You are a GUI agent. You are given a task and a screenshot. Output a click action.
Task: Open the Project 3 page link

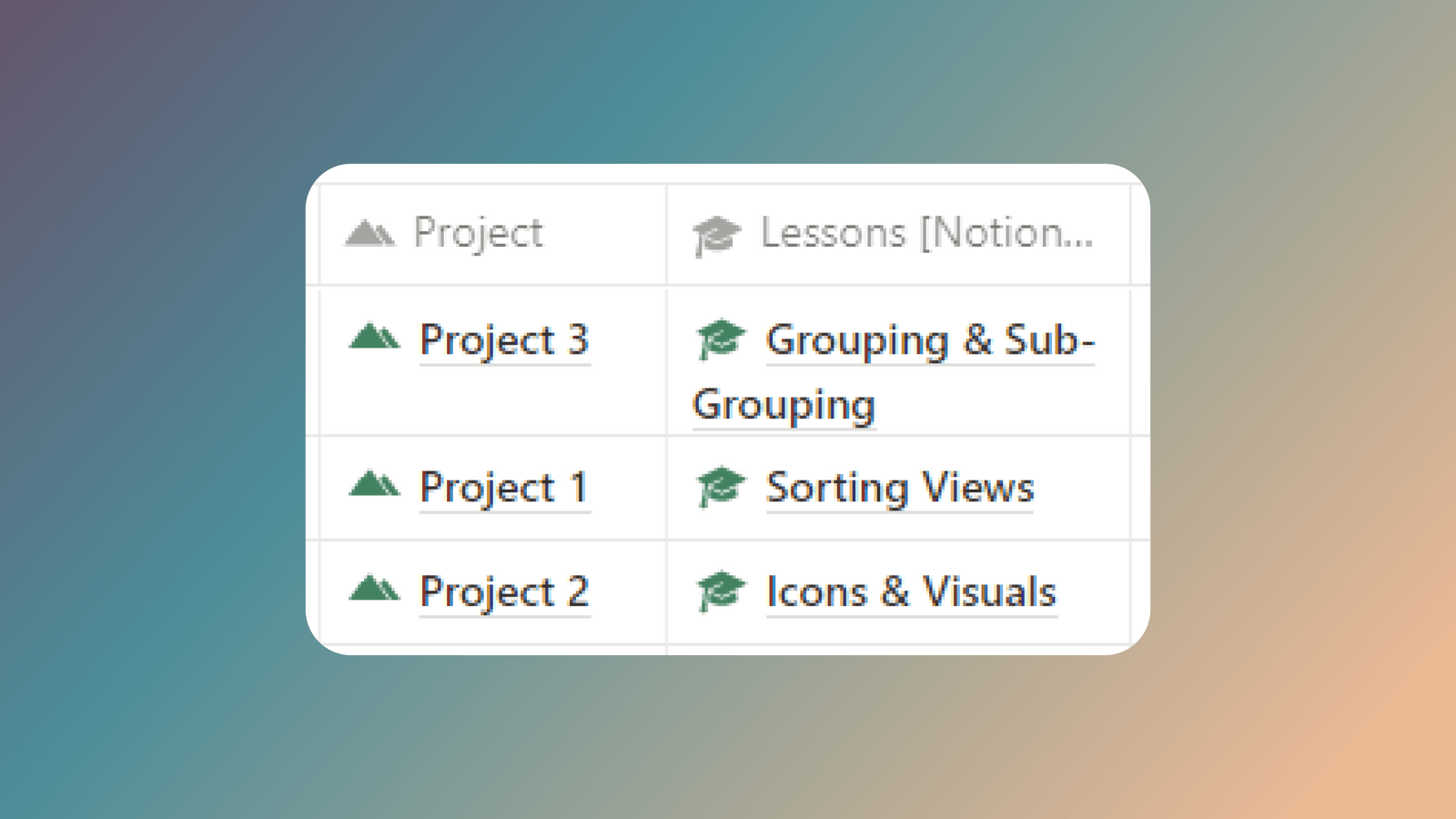tap(505, 339)
